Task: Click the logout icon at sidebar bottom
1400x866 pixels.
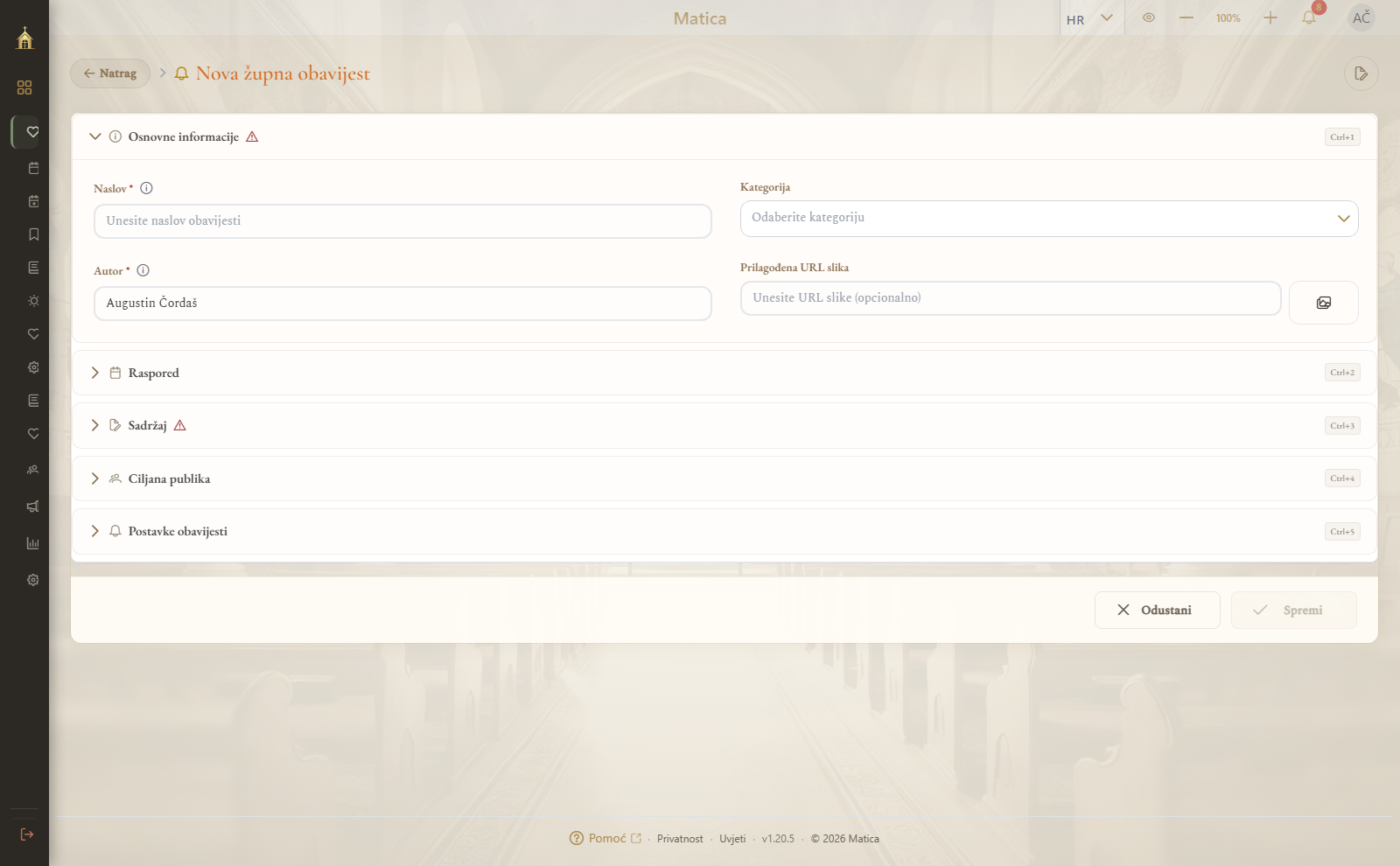Action: pos(27,835)
